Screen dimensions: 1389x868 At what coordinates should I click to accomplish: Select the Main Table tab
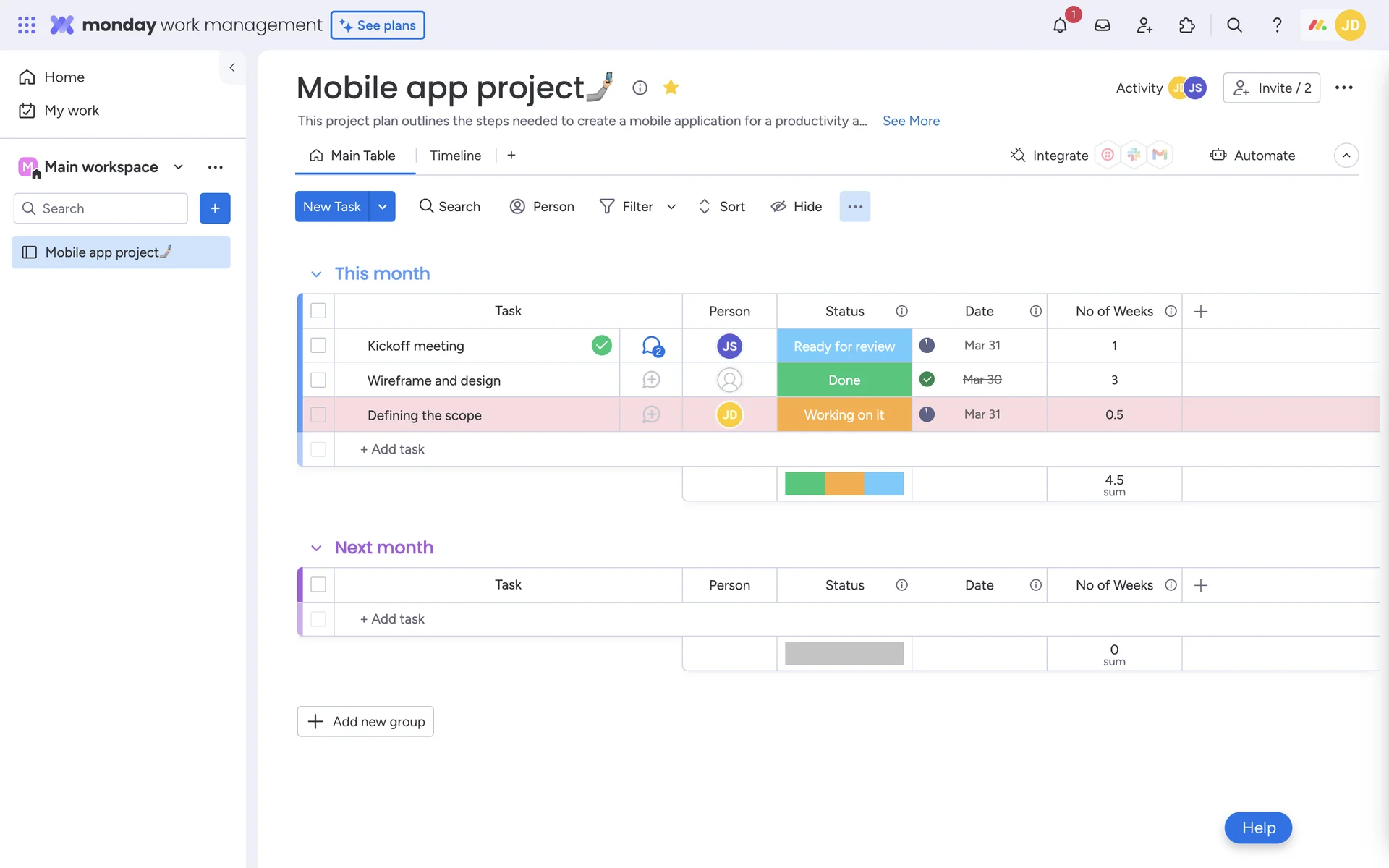[354, 156]
